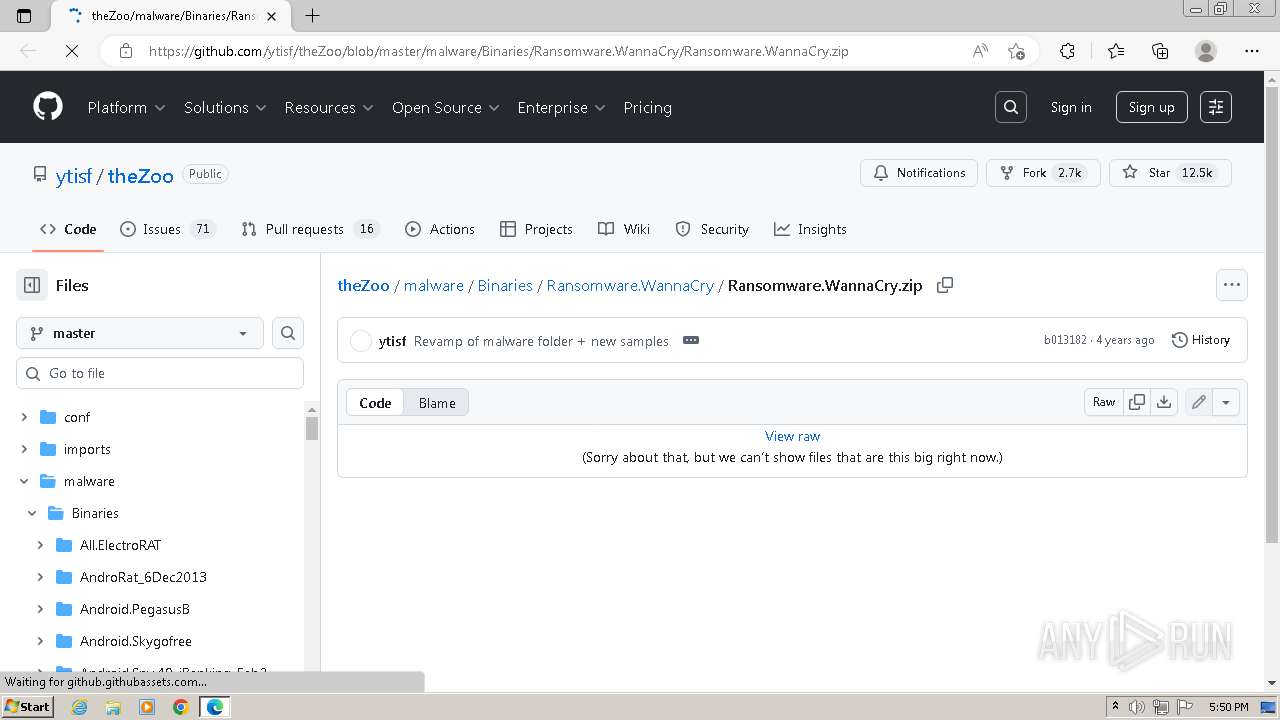Click the GitHub logo
This screenshot has height=720, width=1280.
(48, 107)
